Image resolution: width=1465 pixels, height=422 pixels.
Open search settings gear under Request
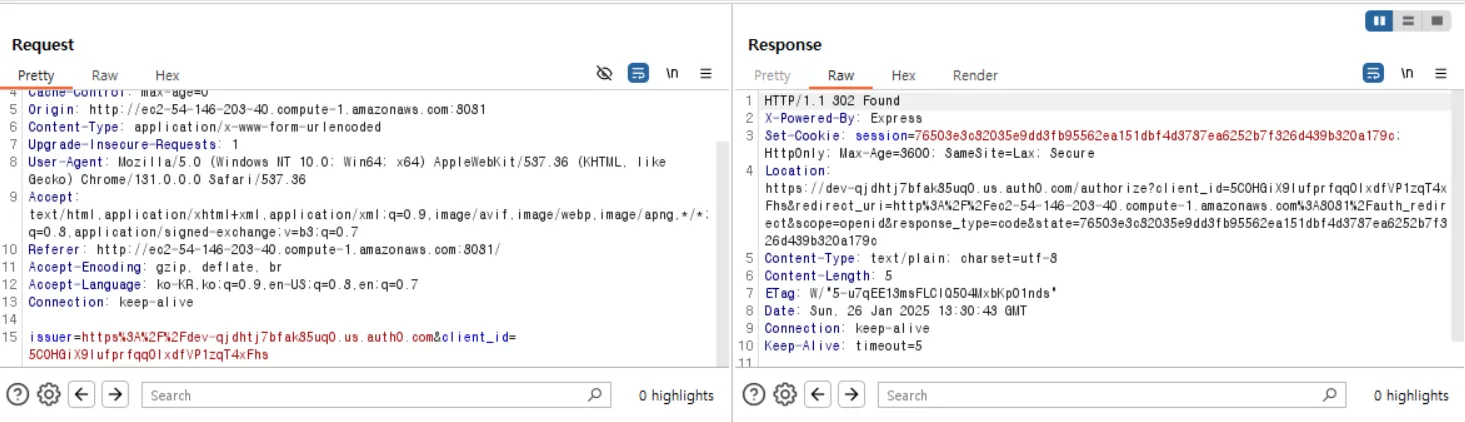coord(49,394)
